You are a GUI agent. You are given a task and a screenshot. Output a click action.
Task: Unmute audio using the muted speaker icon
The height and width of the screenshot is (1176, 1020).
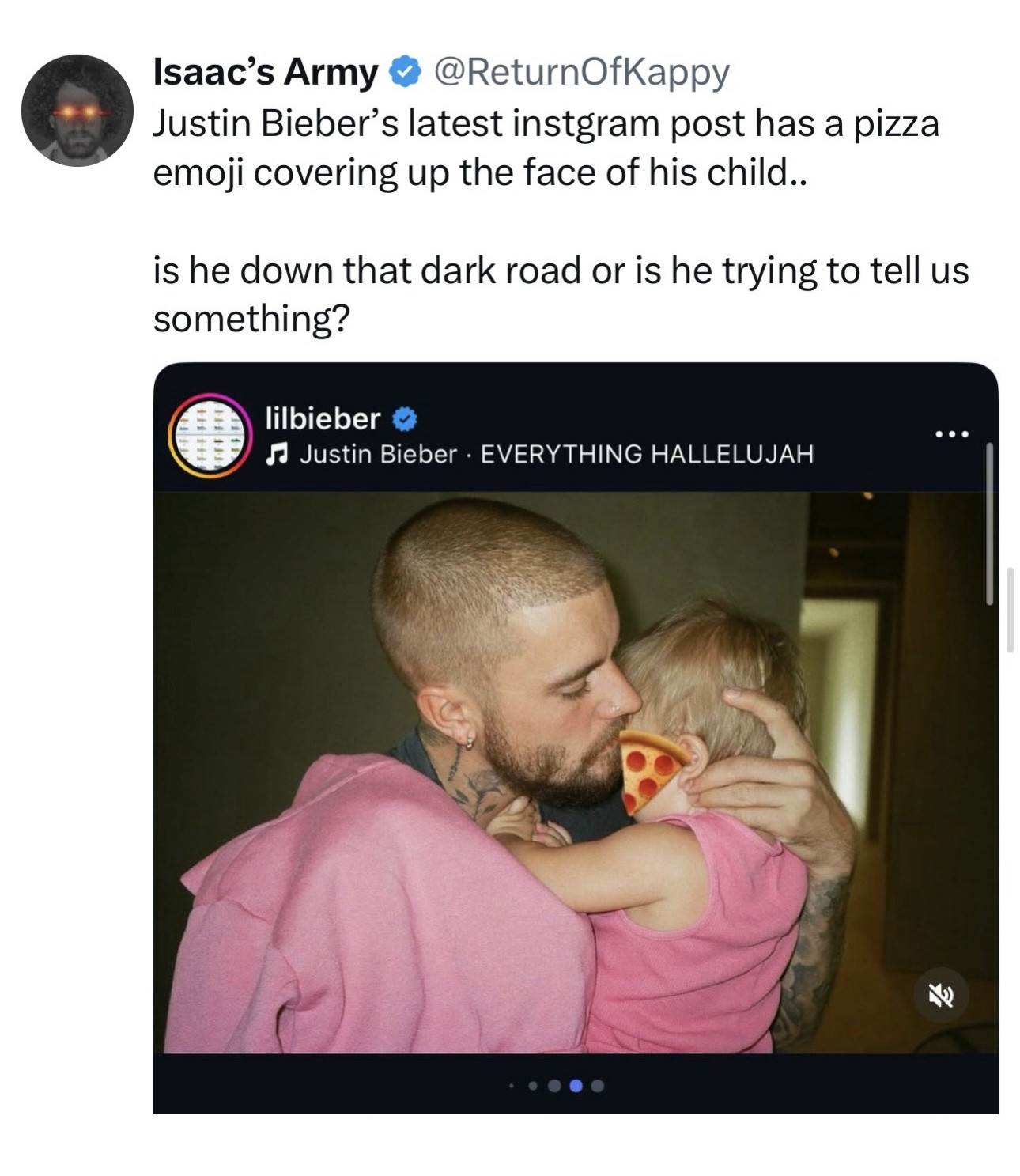point(940,996)
